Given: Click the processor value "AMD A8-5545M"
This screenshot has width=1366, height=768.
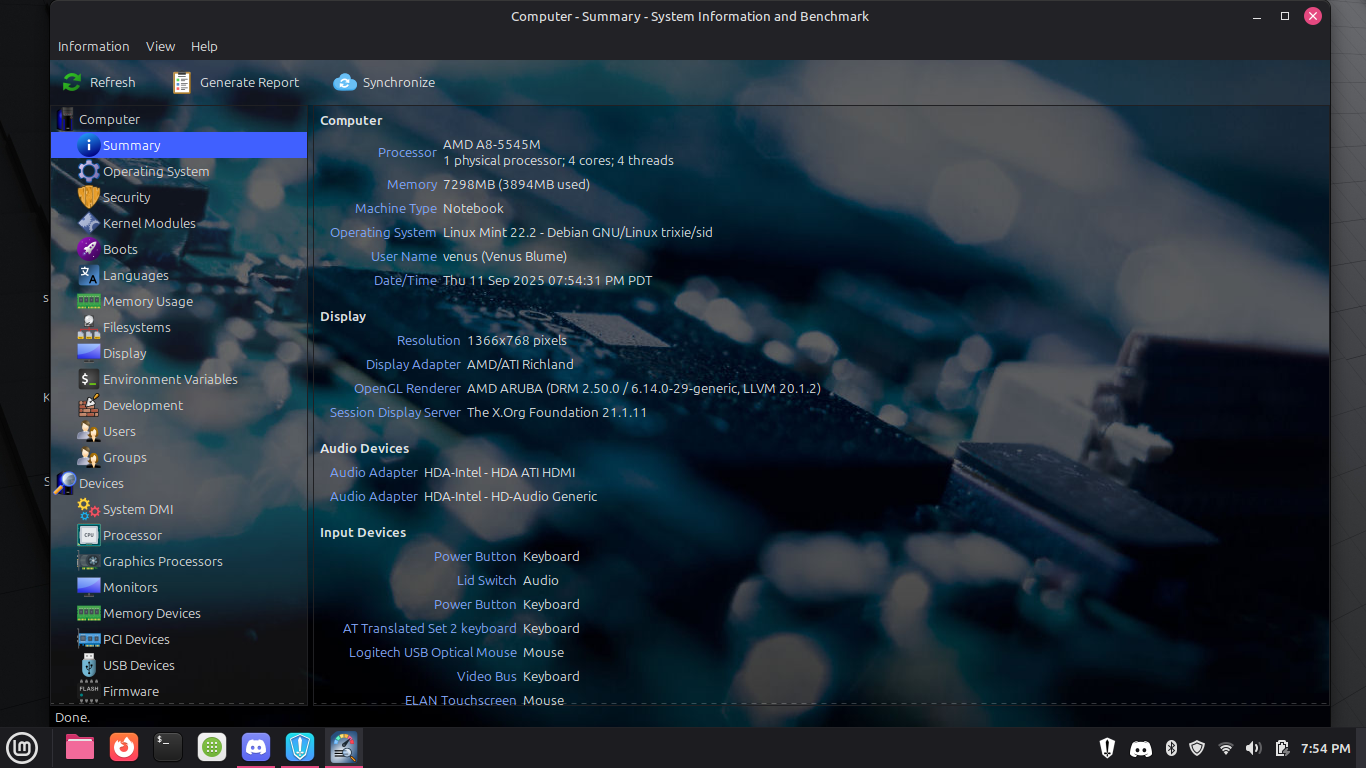Looking at the screenshot, I should click(492, 144).
